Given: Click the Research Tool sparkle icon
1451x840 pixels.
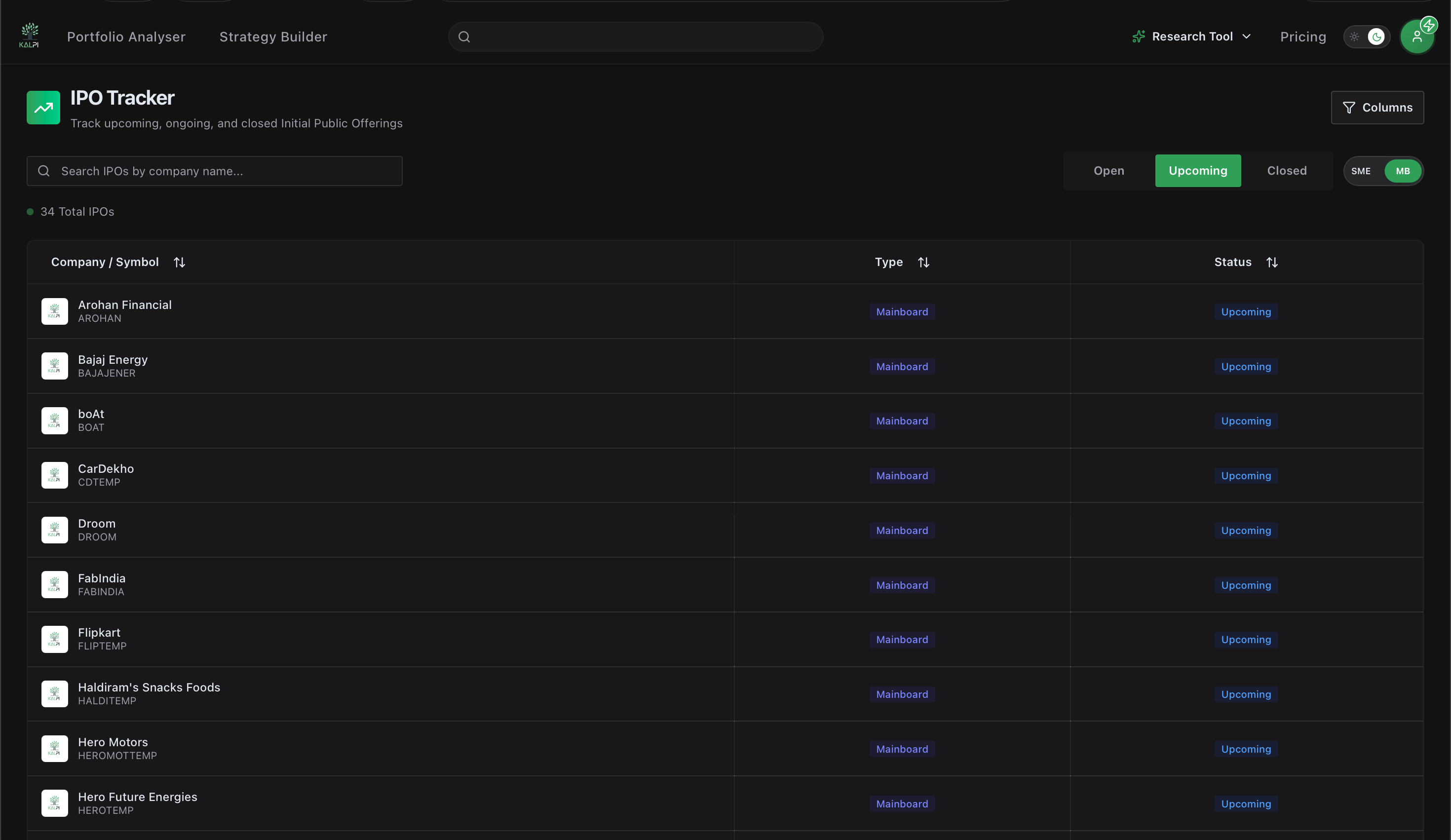Looking at the screenshot, I should (x=1138, y=37).
